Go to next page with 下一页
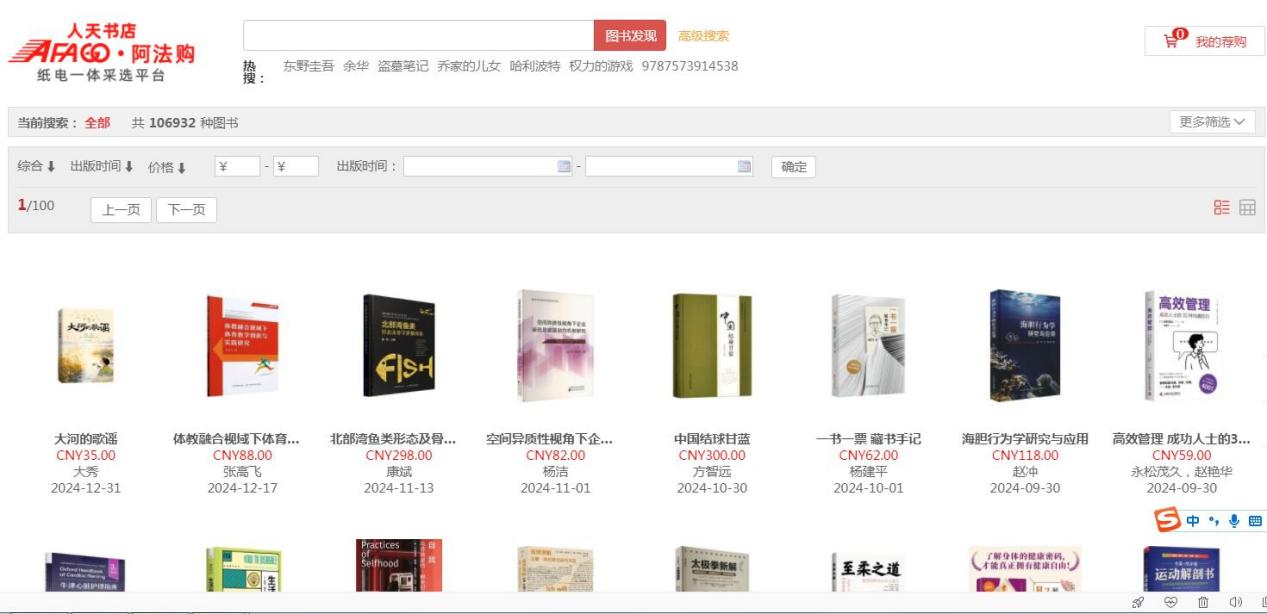1267x614 pixels. pyautogui.click(x=186, y=210)
